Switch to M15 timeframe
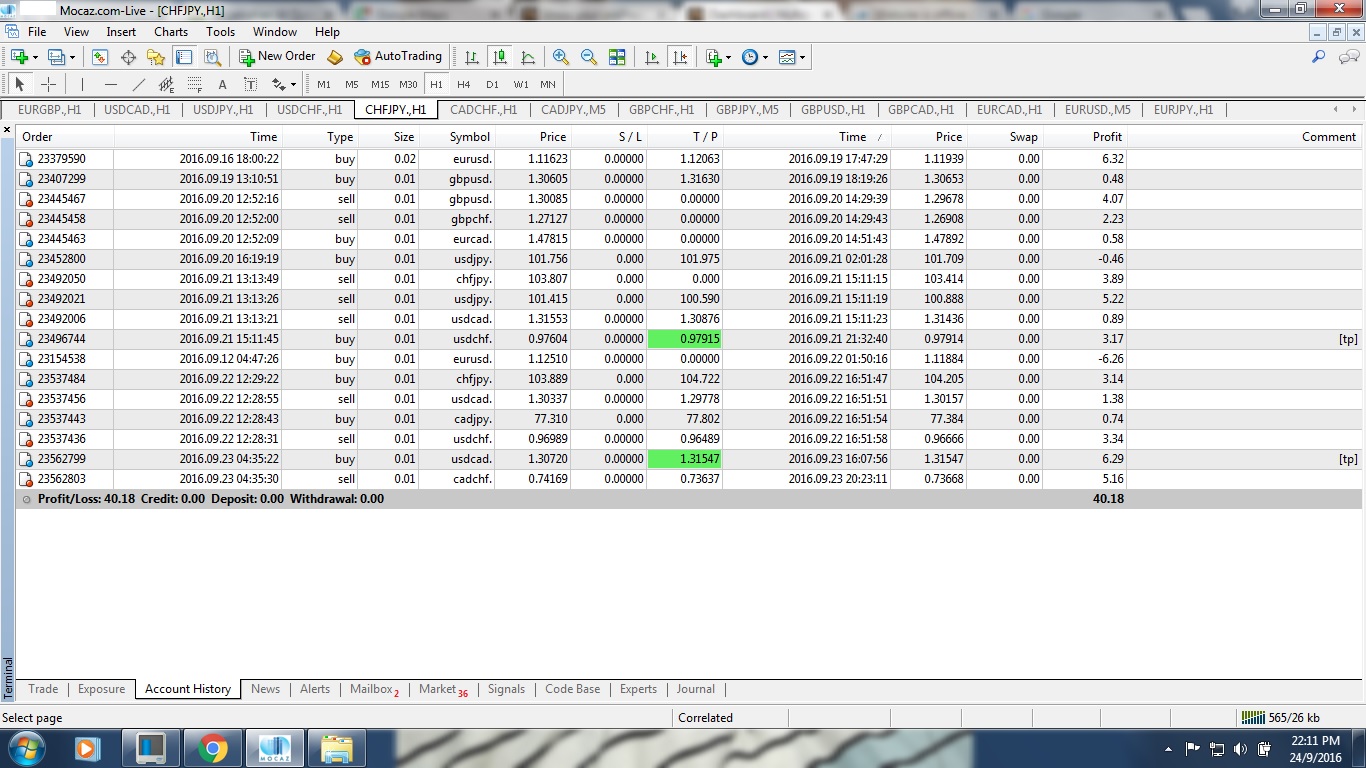This screenshot has height=768, width=1366. click(x=380, y=84)
